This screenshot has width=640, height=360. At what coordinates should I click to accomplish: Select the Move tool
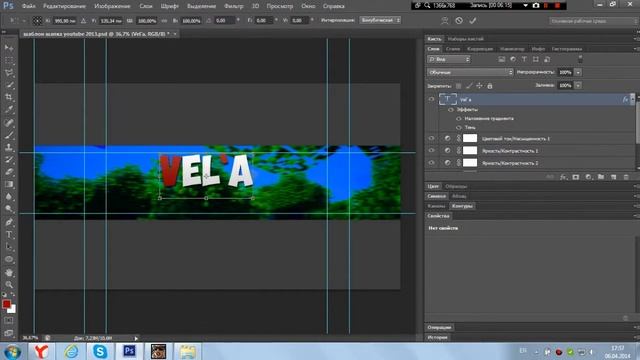pyautogui.click(x=9, y=48)
